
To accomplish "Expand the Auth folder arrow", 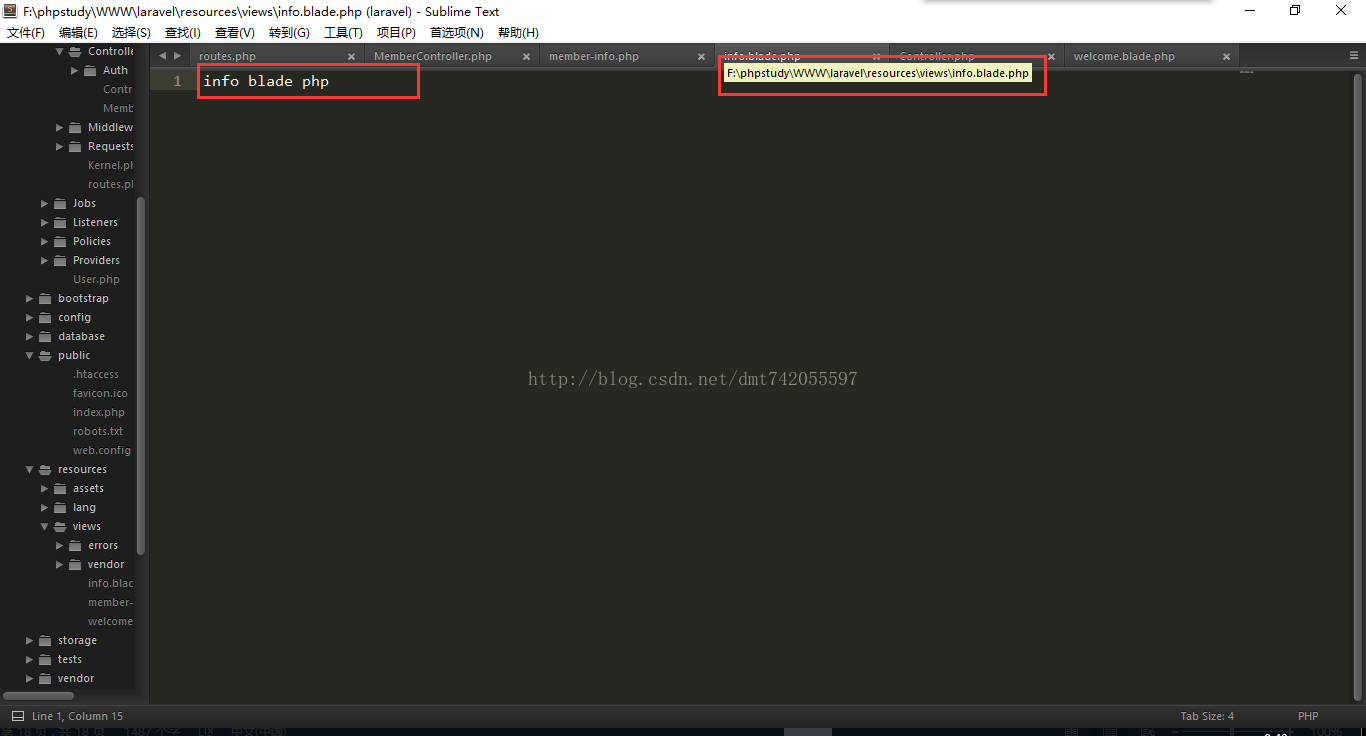I will pos(75,71).
